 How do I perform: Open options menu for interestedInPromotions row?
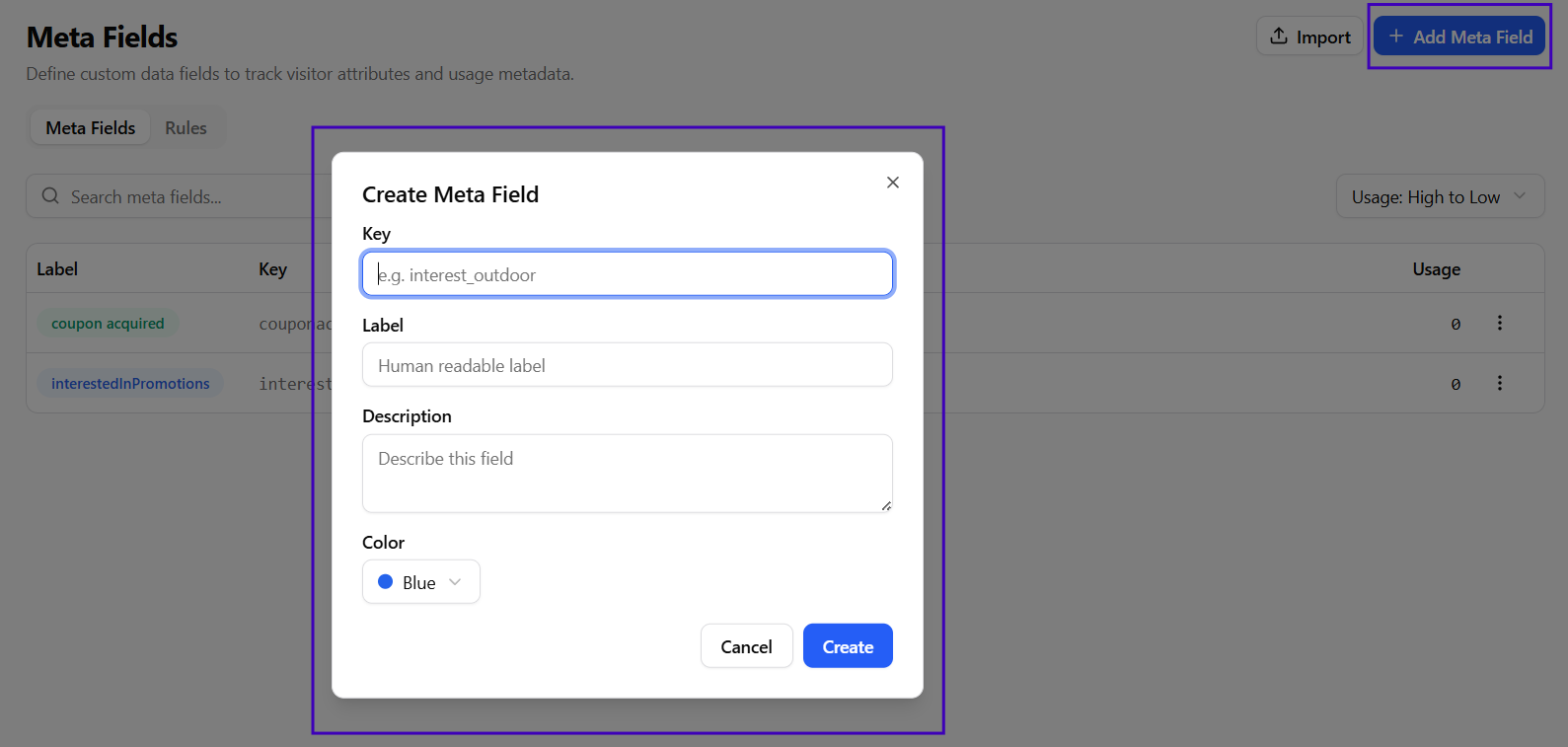tap(1500, 383)
